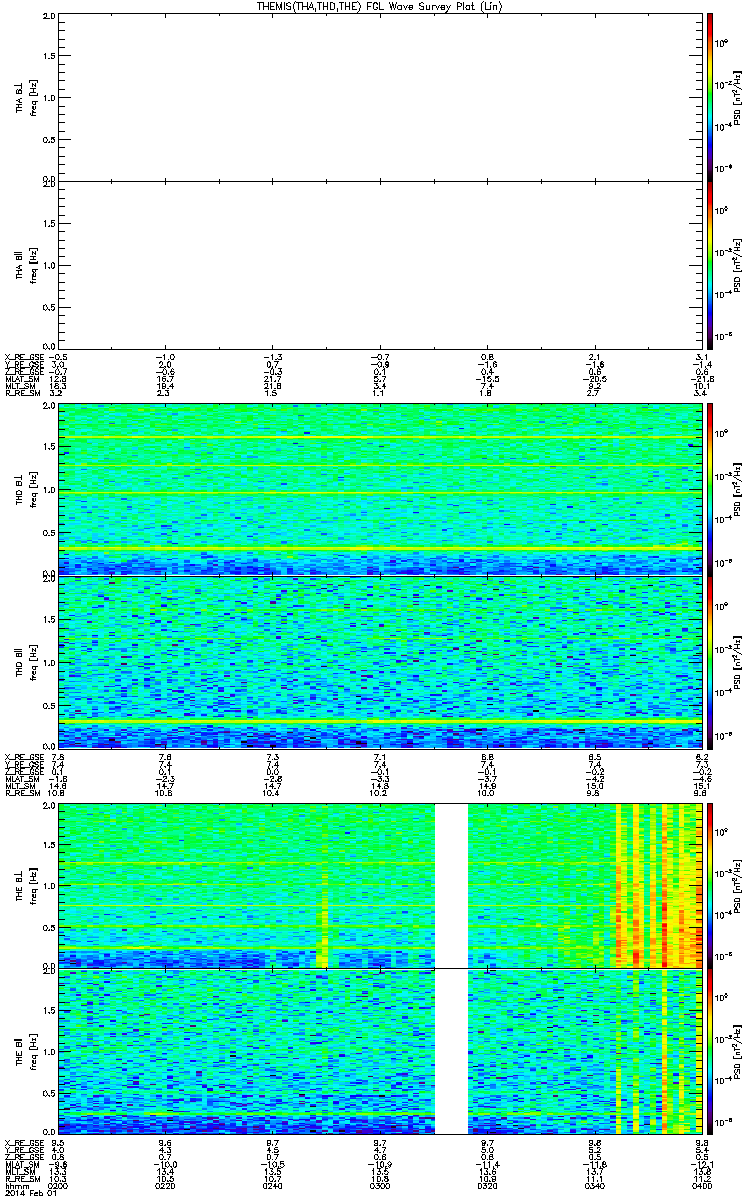The width and height of the screenshot is (750, 1200).
Task: Select the THA B-parallel panel color bar
Action: [710, 265]
